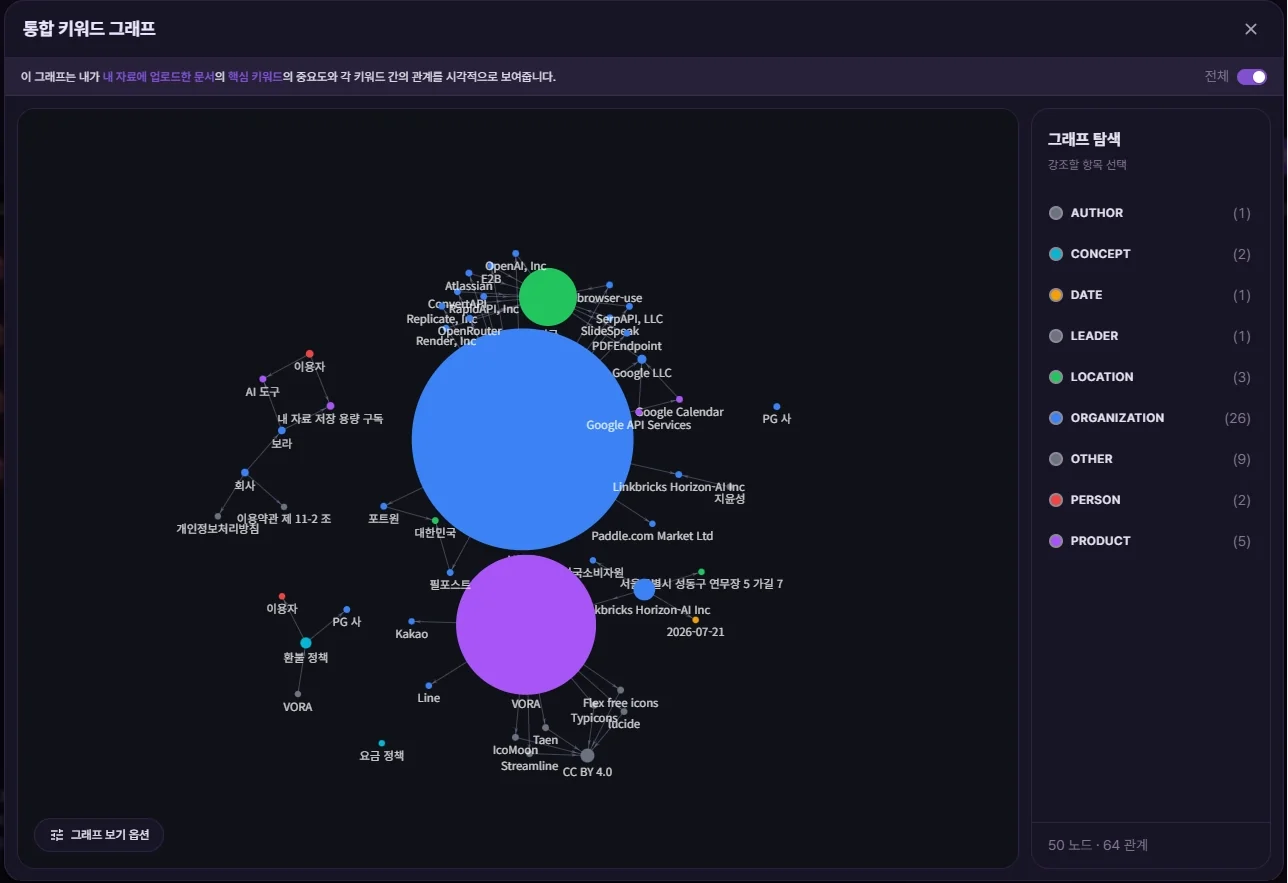Screen dimensions: 1288x883
Task: Select the 포트원 node
Action: coord(384,506)
